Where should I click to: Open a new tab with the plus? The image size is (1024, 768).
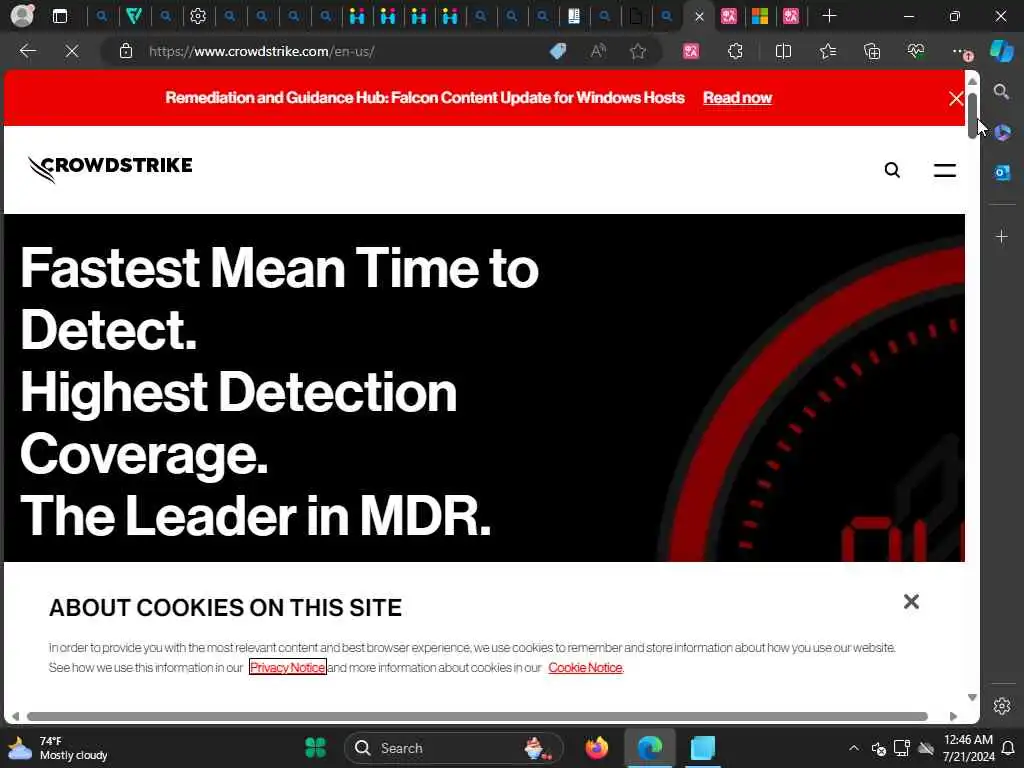pos(829,16)
